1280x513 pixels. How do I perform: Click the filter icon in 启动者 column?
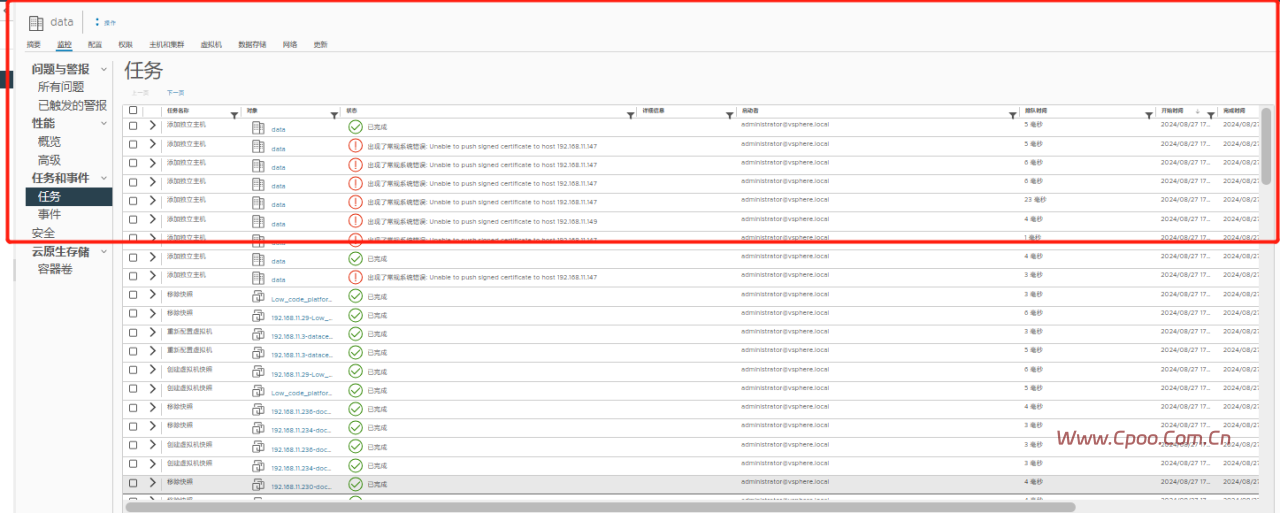point(1012,115)
